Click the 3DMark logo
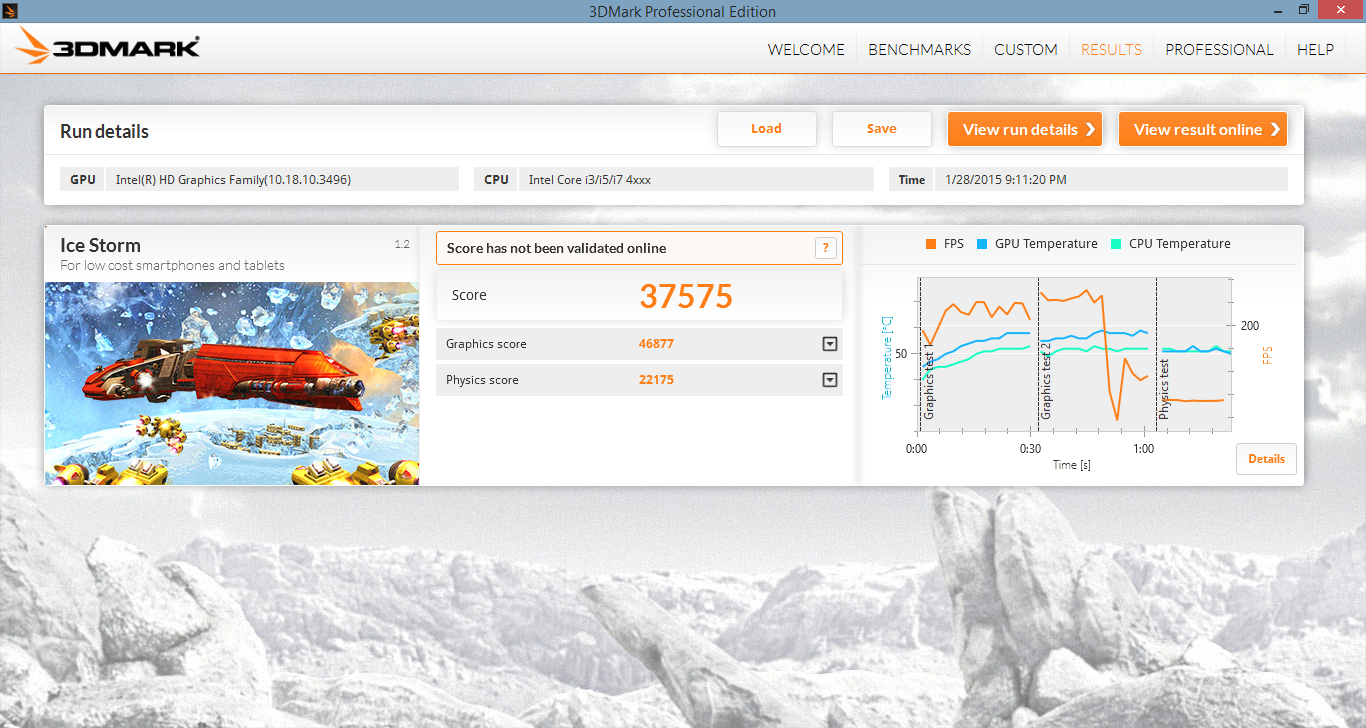1366x728 pixels. pyautogui.click(x=108, y=47)
